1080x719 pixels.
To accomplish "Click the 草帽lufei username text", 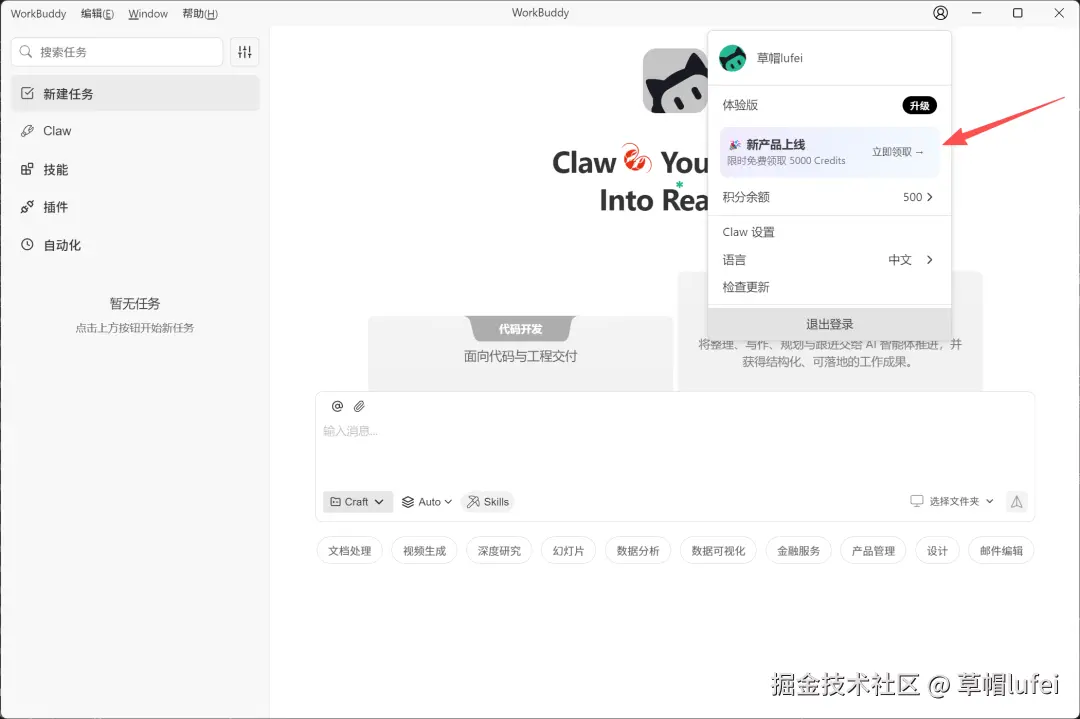I will coord(780,59).
